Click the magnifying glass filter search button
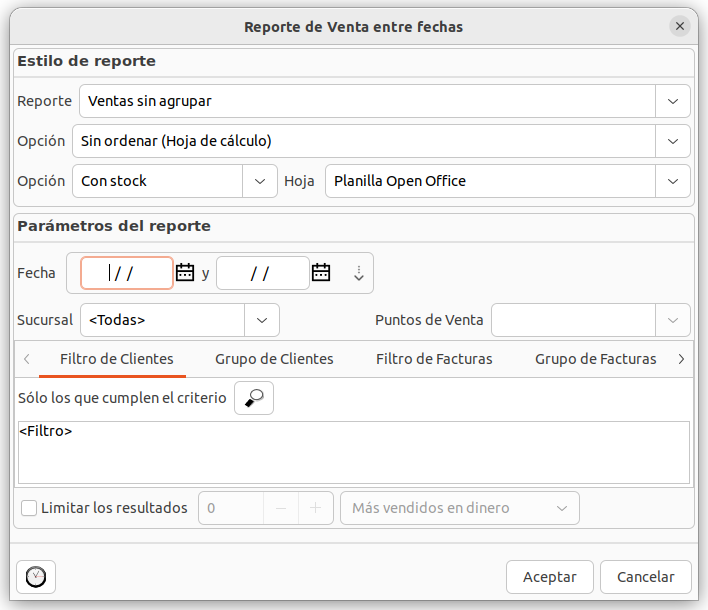This screenshot has width=708, height=610. (254, 398)
